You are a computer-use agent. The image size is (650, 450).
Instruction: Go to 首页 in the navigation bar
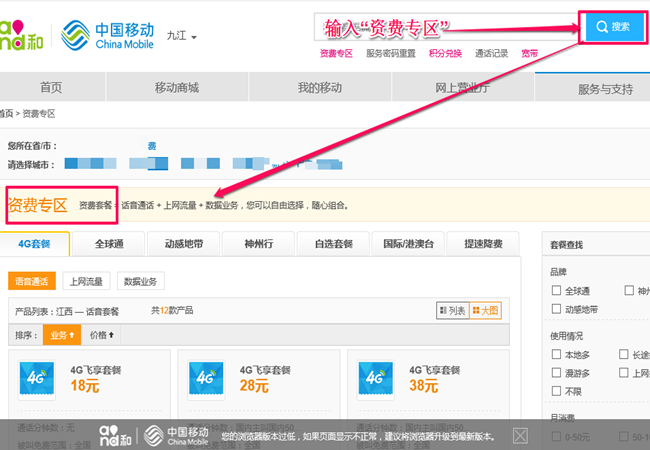click(x=51, y=87)
